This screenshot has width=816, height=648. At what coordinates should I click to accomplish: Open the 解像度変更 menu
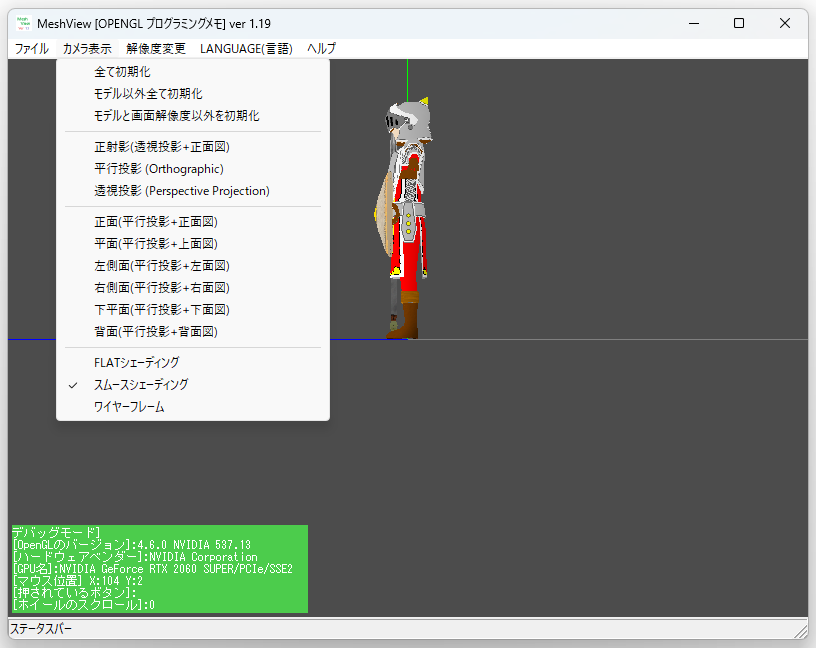156,49
